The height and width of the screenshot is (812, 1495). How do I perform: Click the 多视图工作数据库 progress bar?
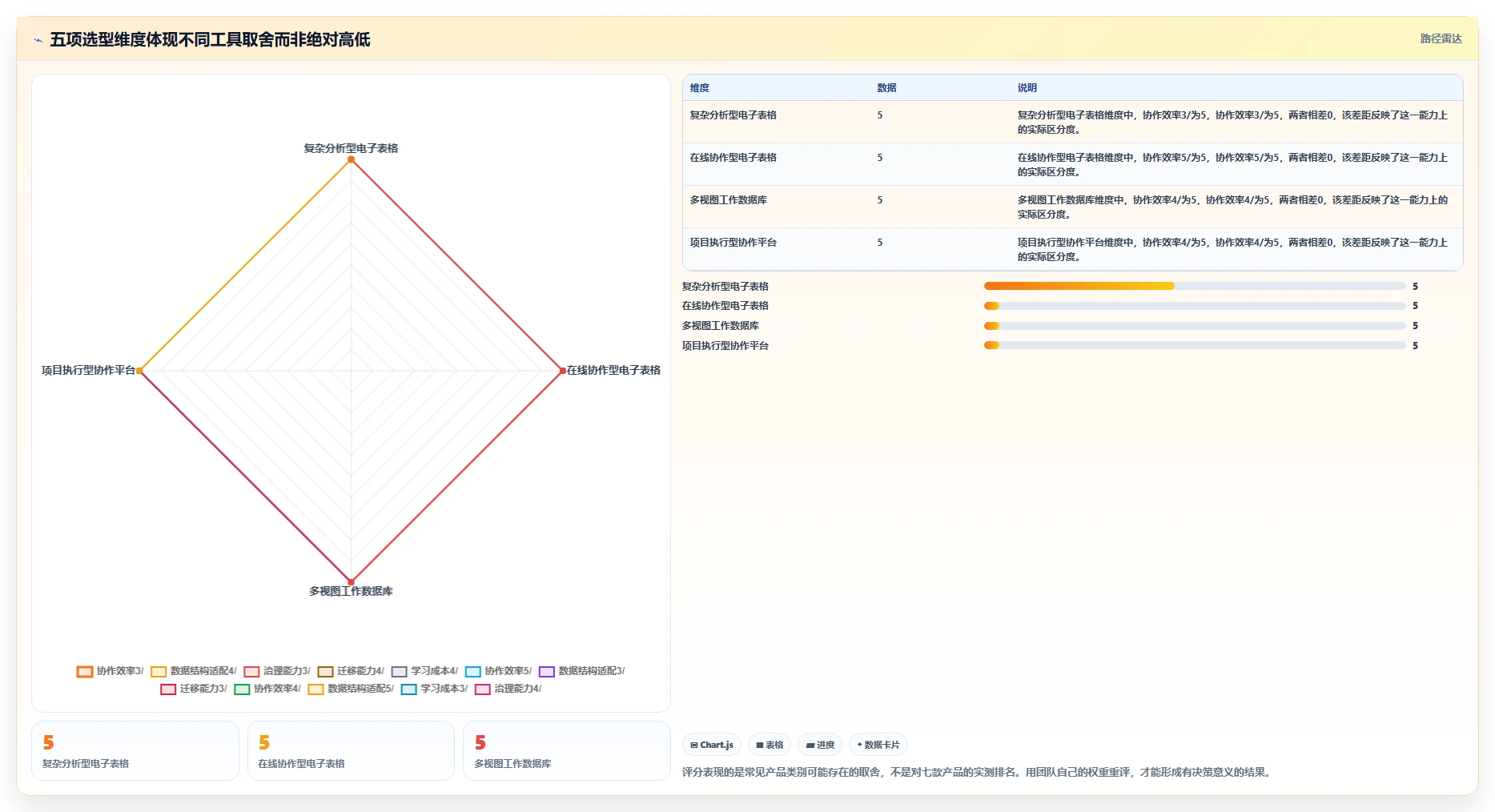coord(1195,326)
